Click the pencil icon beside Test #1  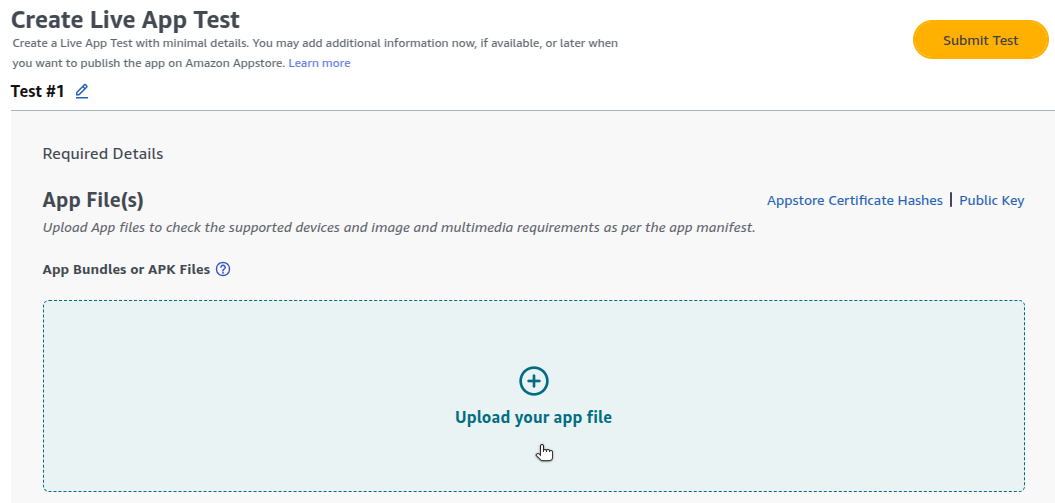[x=82, y=91]
